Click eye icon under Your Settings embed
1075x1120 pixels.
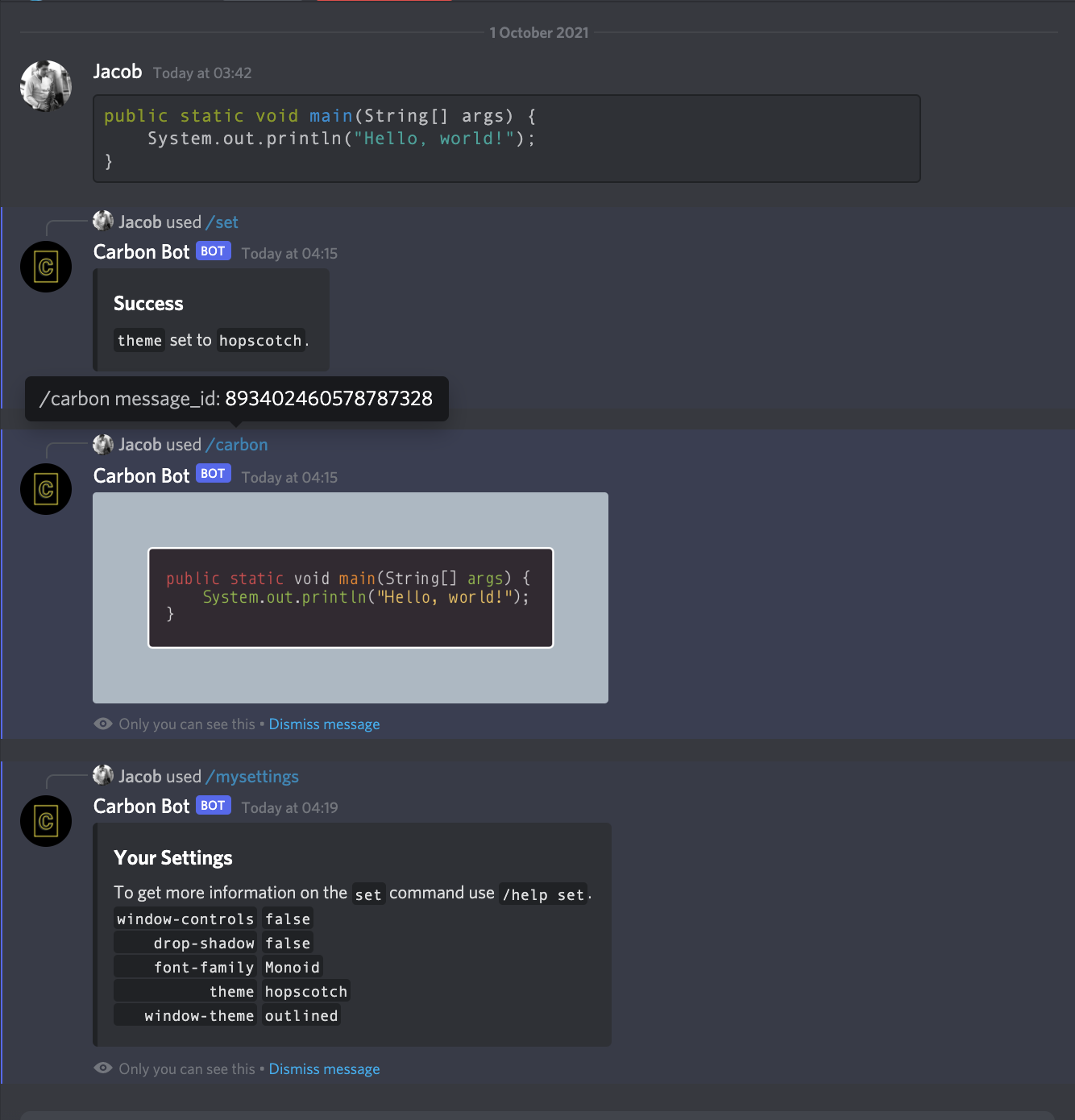pyautogui.click(x=103, y=1068)
